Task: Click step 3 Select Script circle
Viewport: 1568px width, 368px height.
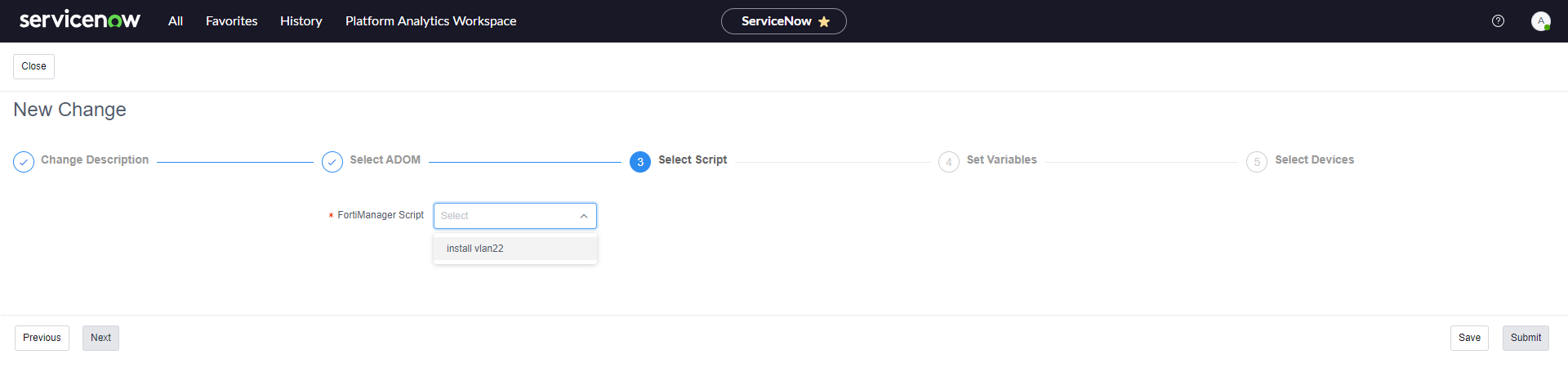Action: (640, 162)
